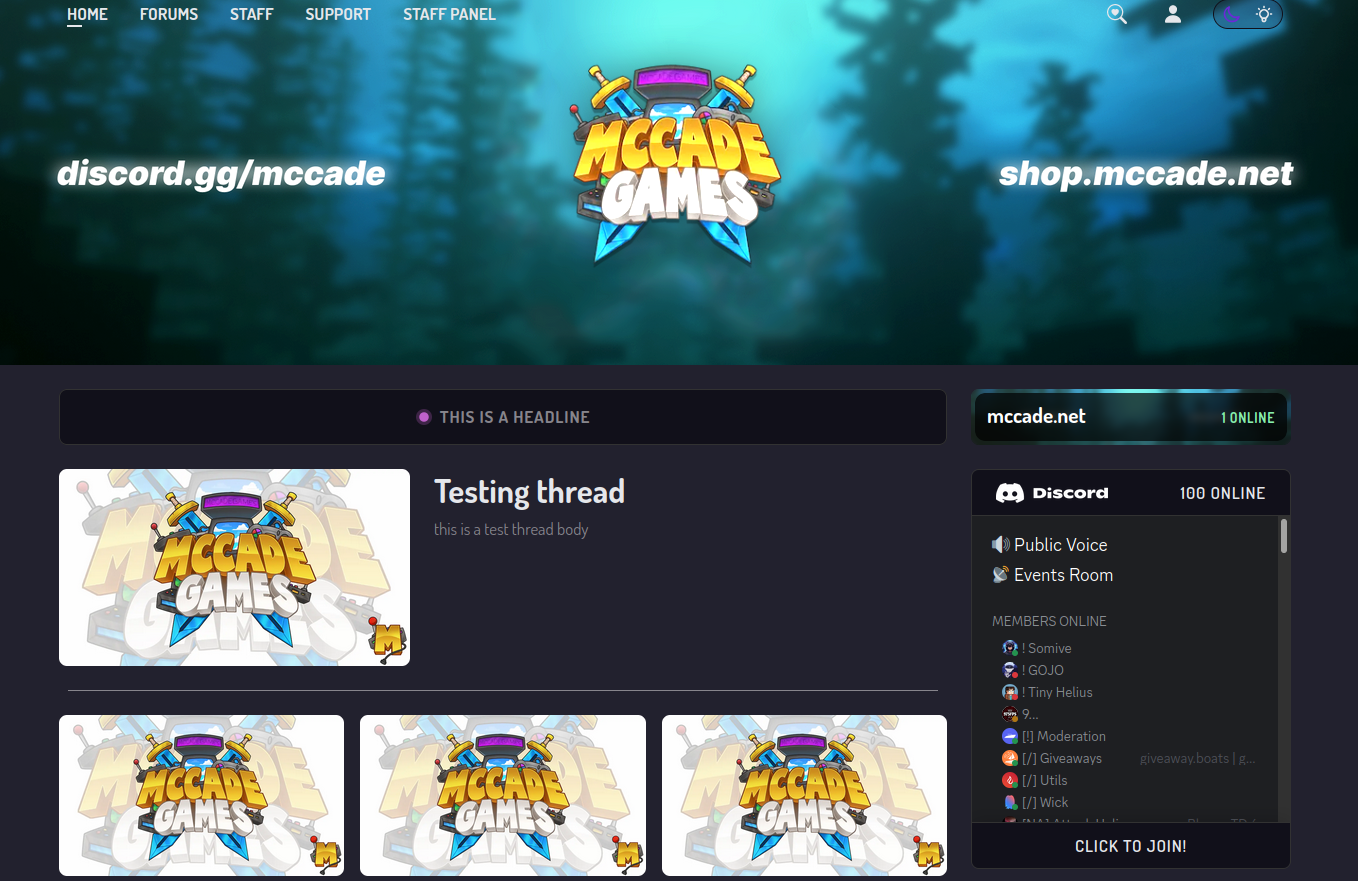Click M badge on first small thumbnail

(326, 853)
